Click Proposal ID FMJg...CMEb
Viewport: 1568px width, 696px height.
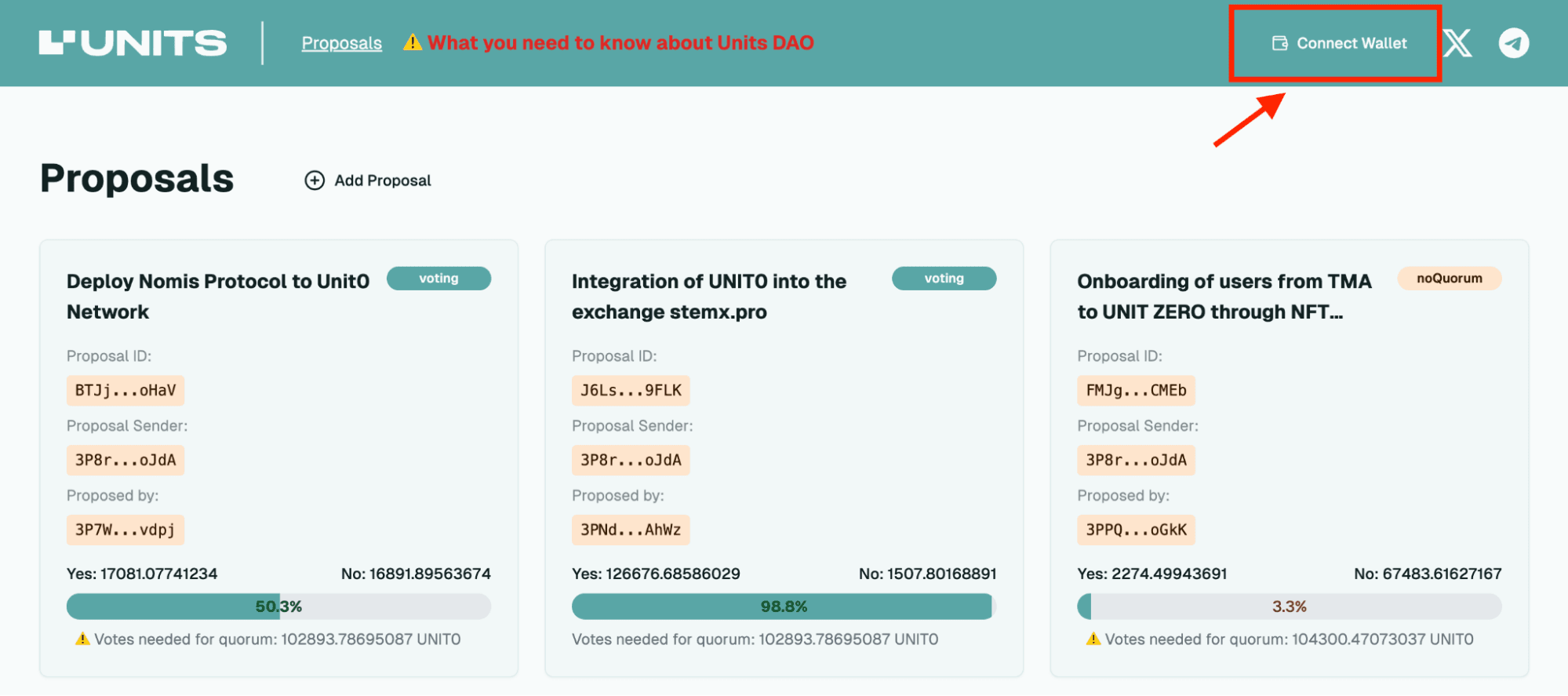click(x=1136, y=390)
